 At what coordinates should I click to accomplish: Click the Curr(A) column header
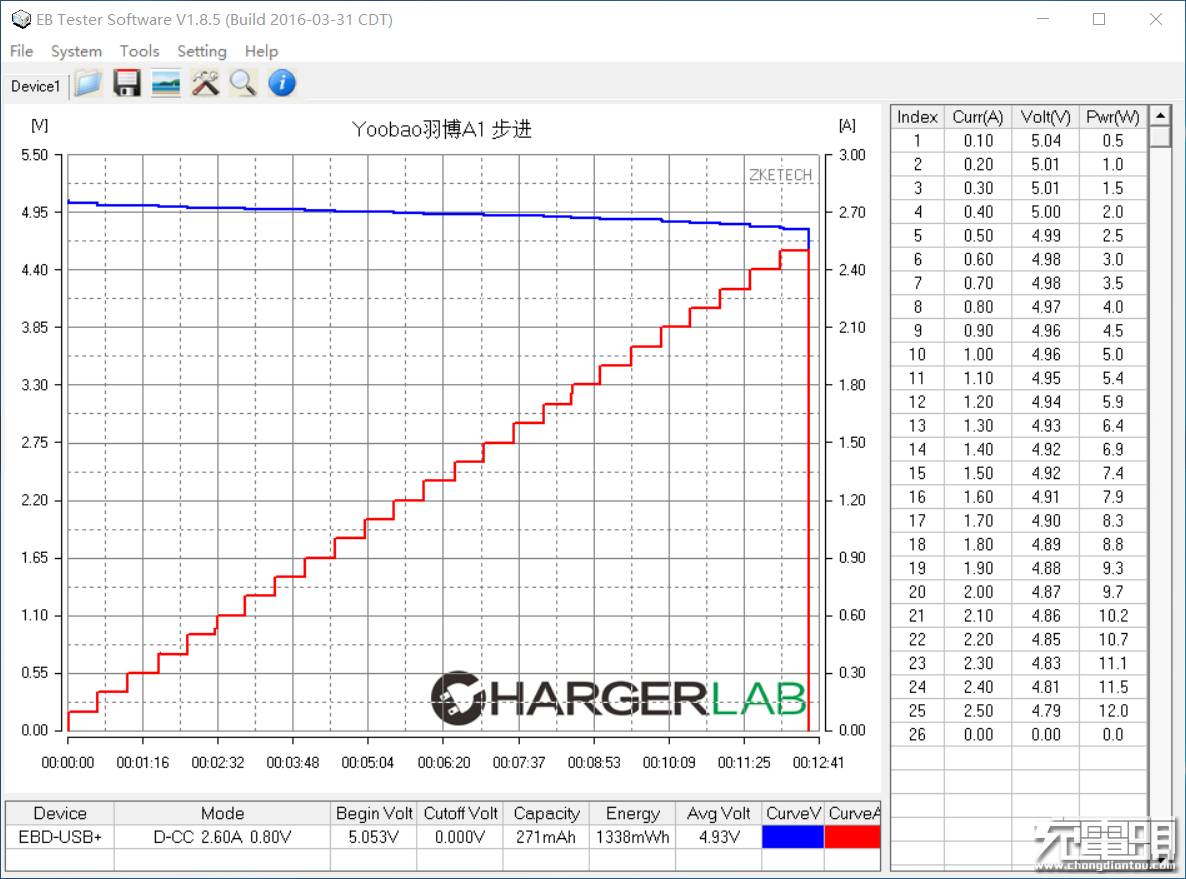(977, 116)
